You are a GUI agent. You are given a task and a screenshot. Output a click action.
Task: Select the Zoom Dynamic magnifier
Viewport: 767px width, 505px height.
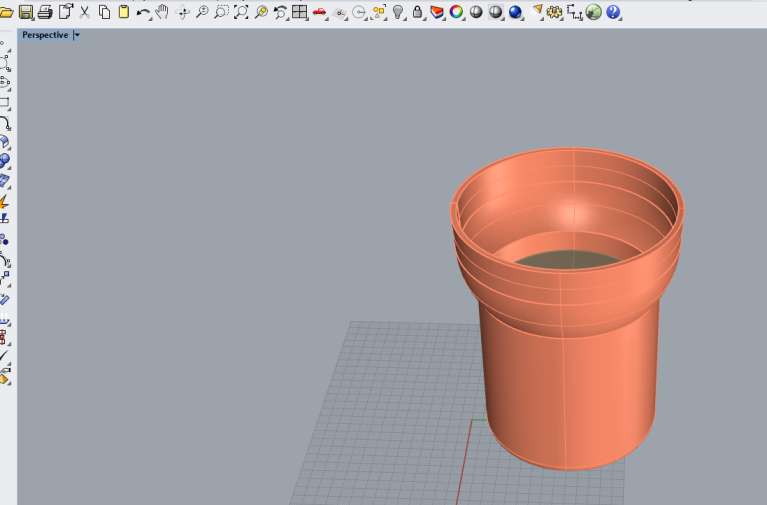(202, 12)
